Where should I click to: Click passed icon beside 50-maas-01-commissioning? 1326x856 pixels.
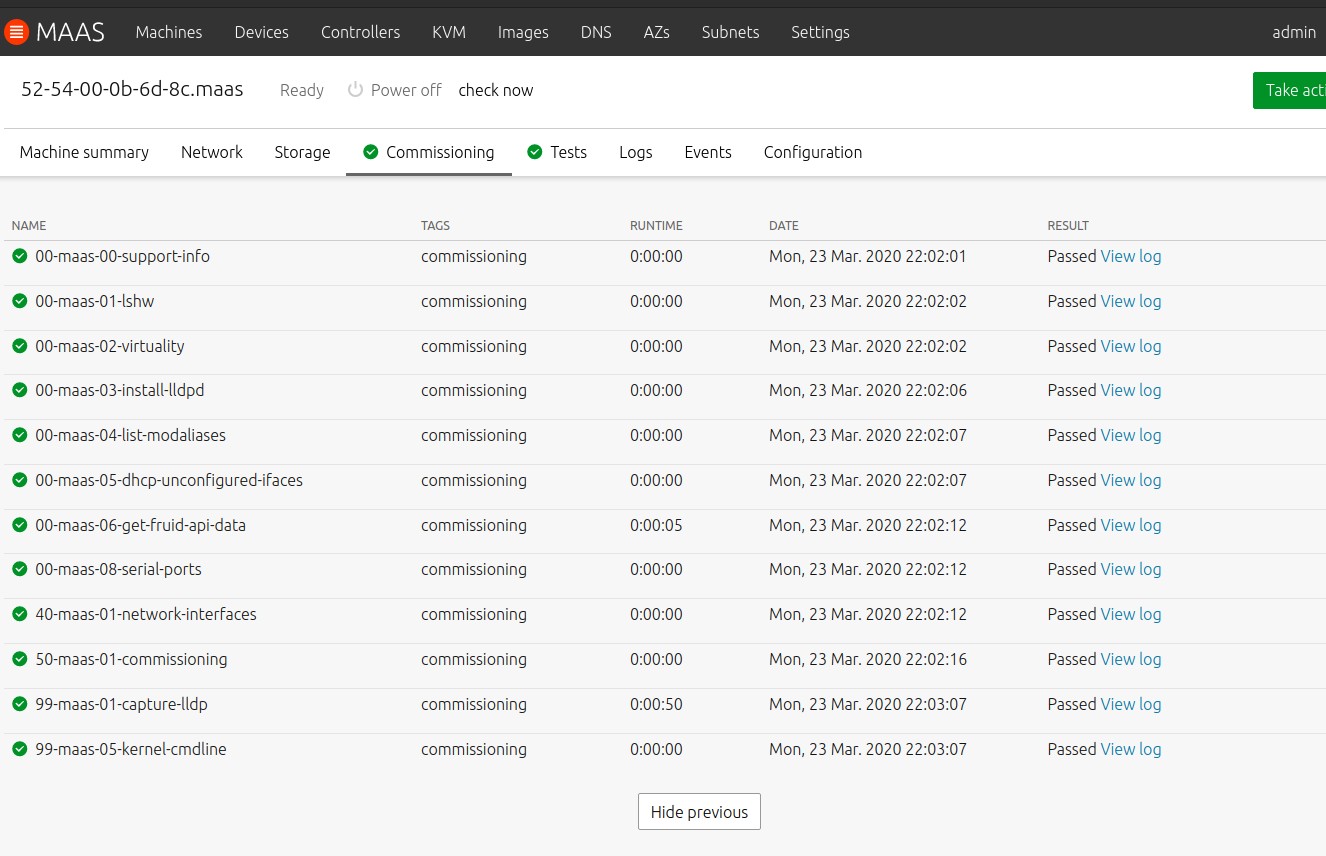20,659
